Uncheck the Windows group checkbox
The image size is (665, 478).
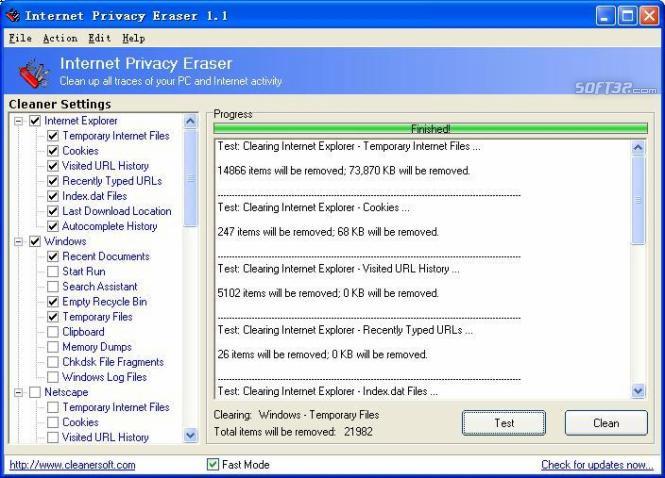click(x=35, y=241)
